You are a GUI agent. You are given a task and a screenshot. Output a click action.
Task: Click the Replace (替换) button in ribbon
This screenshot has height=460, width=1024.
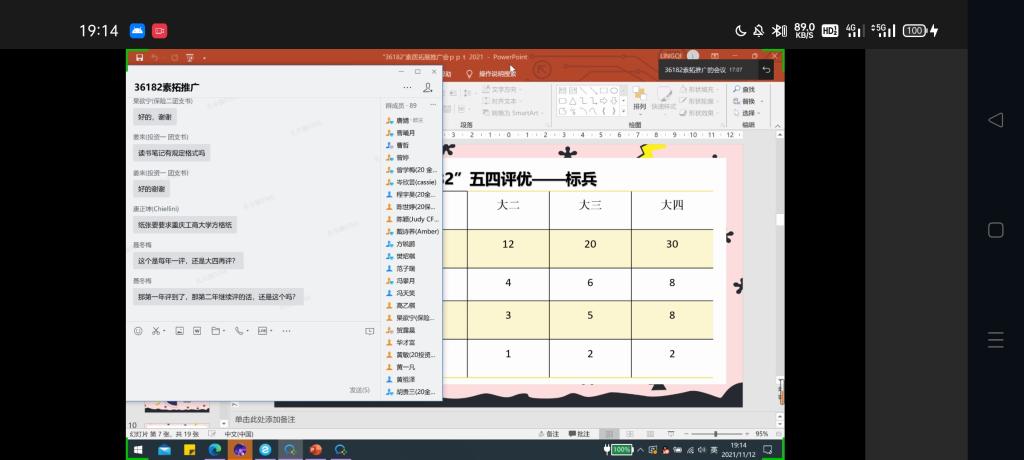[746, 101]
